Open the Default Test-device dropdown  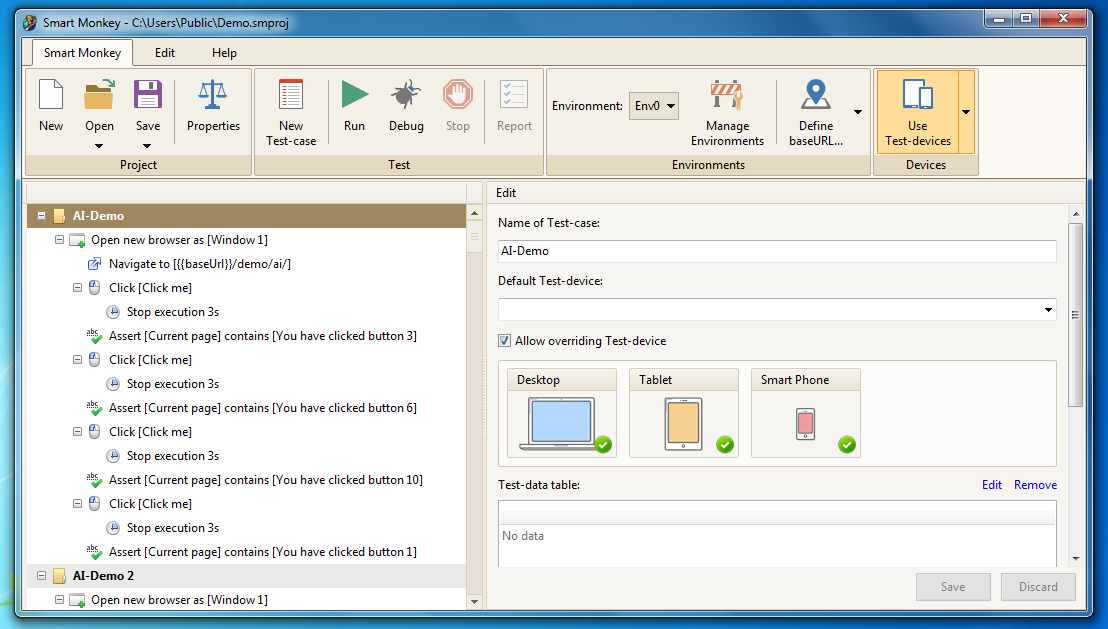coord(777,310)
